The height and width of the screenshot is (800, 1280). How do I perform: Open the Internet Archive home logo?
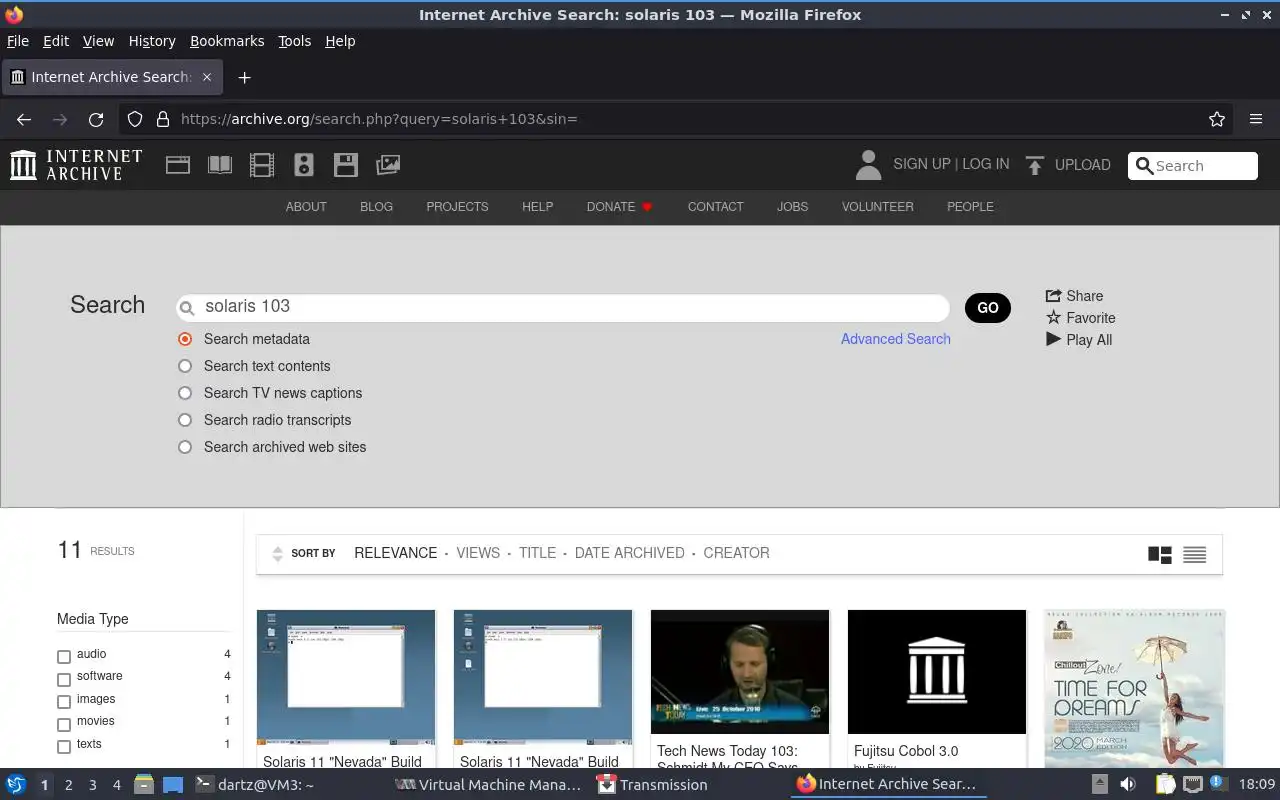tap(76, 165)
